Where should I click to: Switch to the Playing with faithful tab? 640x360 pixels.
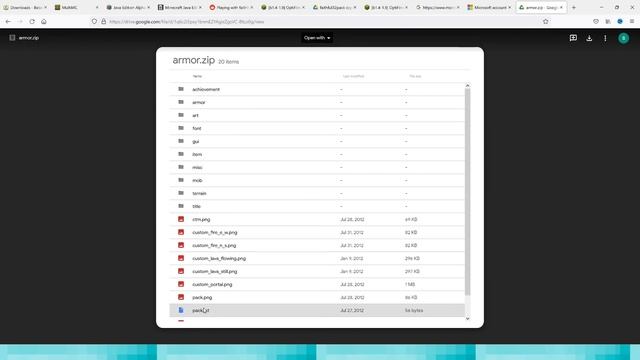231,7
